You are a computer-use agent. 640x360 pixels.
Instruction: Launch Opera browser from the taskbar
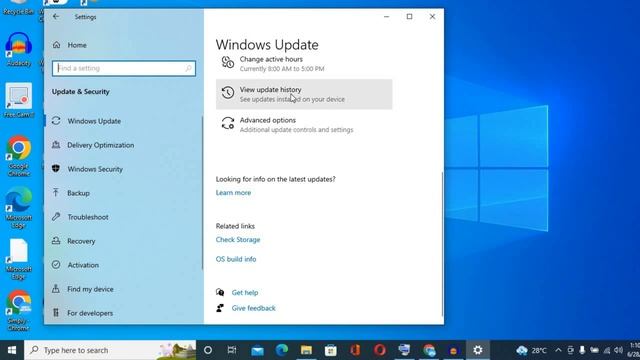tap(380, 350)
